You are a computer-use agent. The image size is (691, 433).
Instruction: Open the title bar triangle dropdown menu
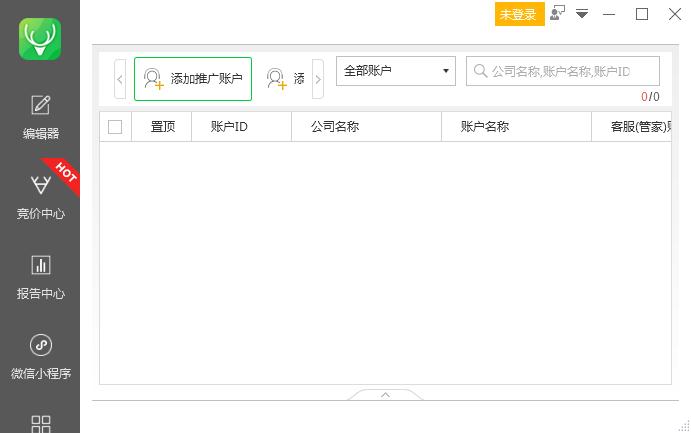[582, 14]
